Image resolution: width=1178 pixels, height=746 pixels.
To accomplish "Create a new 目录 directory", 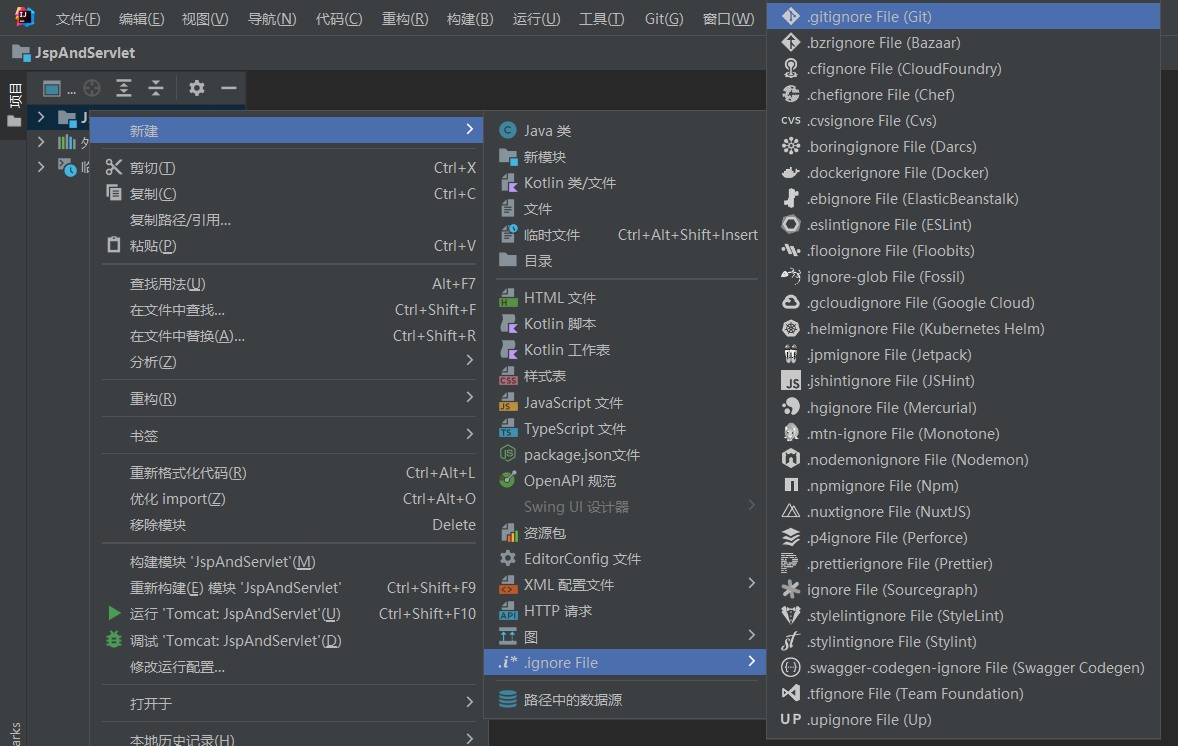I will tap(627, 261).
